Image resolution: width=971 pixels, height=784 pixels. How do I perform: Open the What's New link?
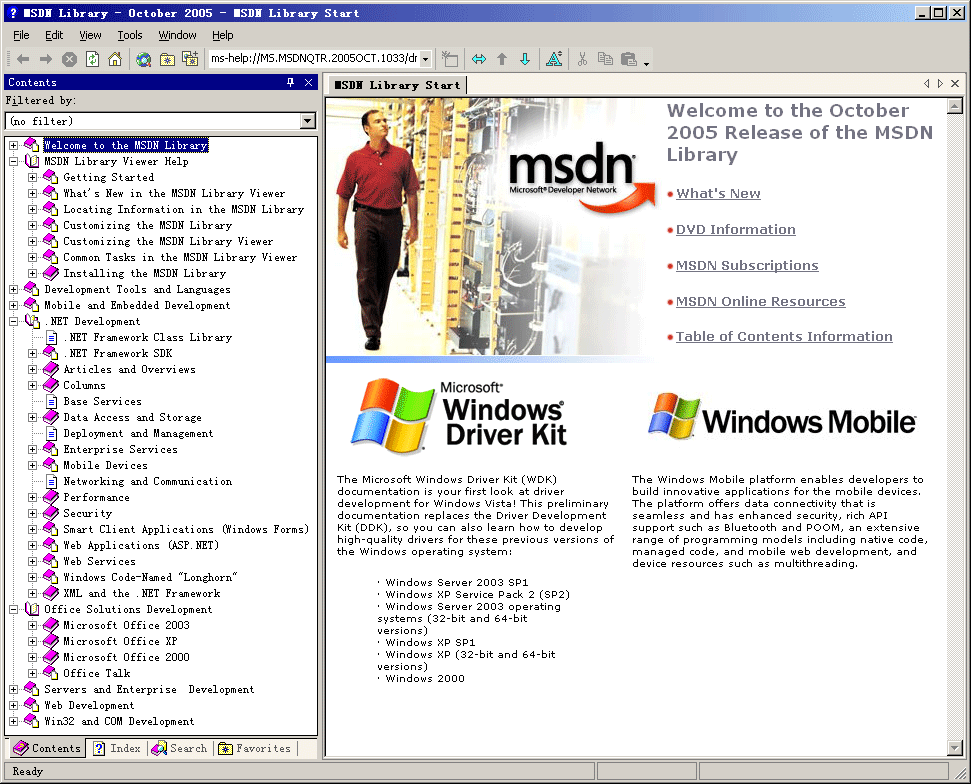[x=718, y=193]
